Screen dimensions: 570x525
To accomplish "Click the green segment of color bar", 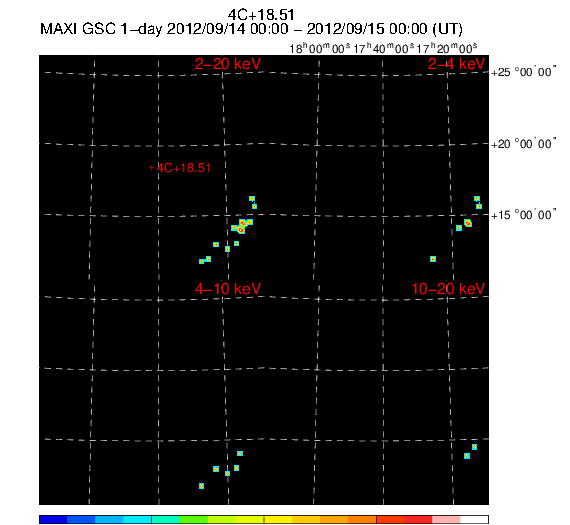I will (x=193, y=519).
